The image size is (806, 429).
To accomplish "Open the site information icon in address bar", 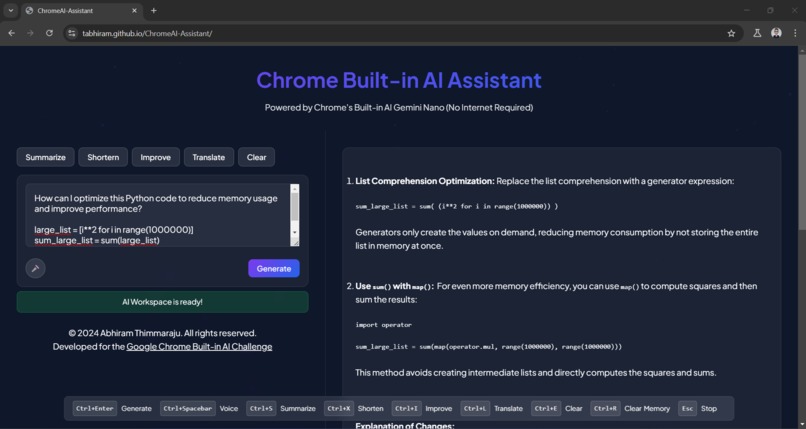I will [72, 33].
